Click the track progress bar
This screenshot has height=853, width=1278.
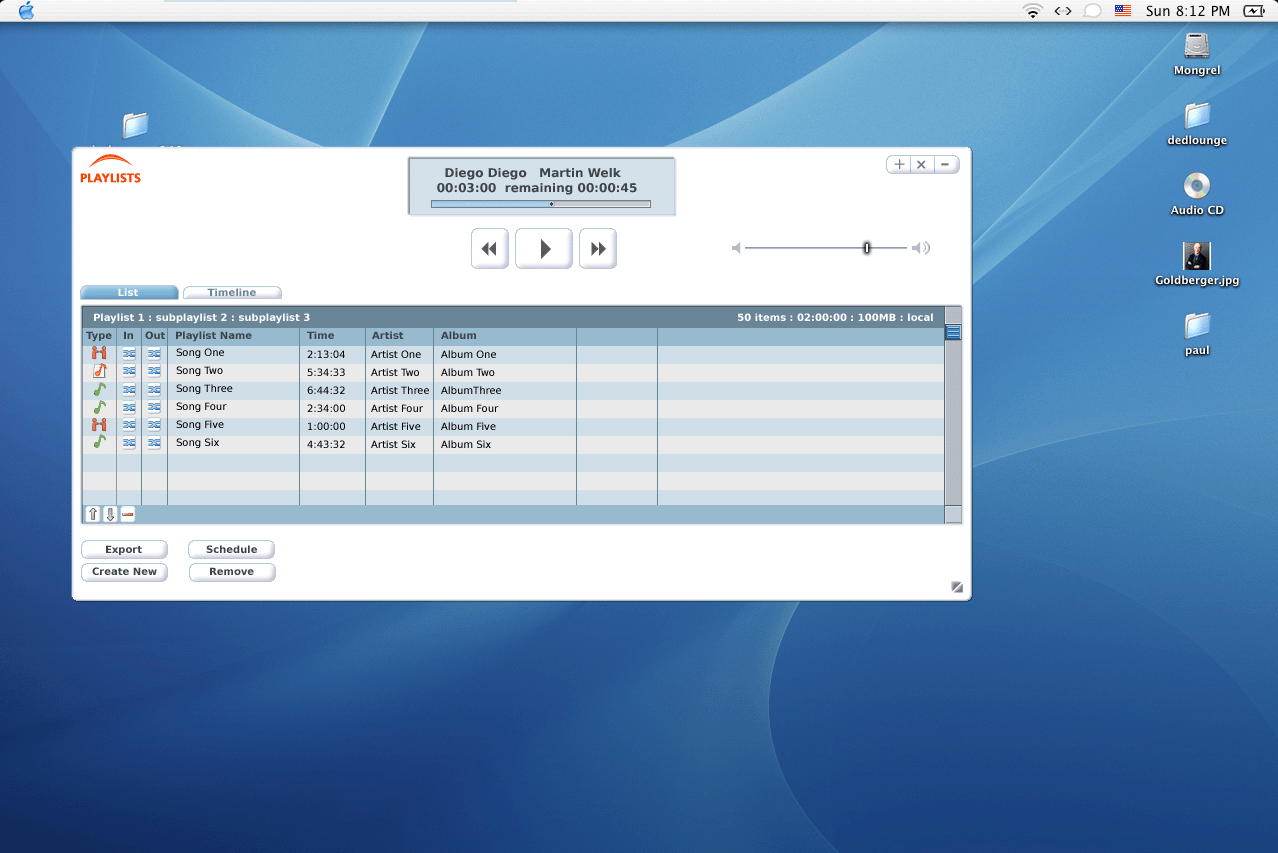click(x=541, y=204)
